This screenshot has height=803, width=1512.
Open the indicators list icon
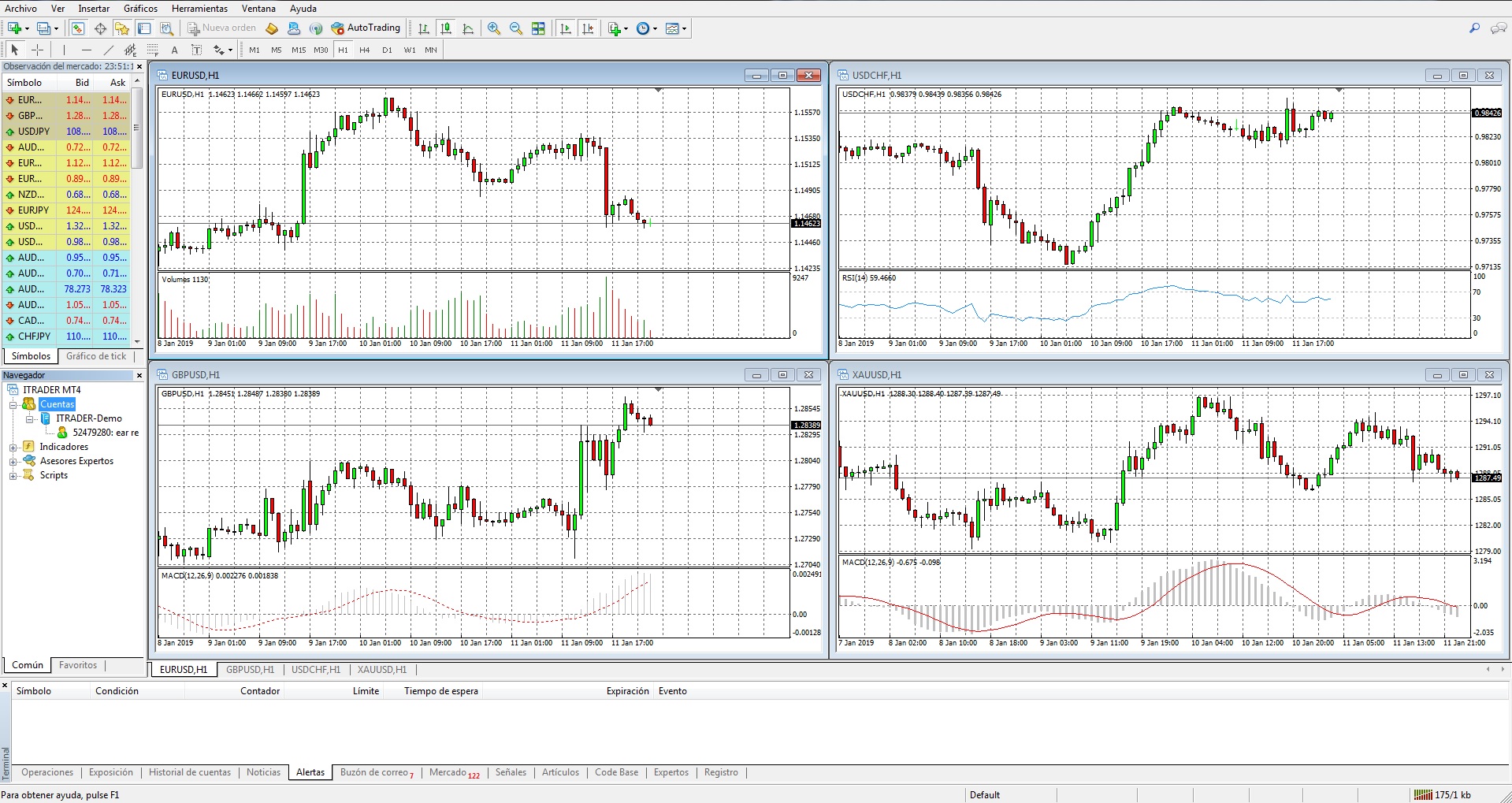point(615,28)
